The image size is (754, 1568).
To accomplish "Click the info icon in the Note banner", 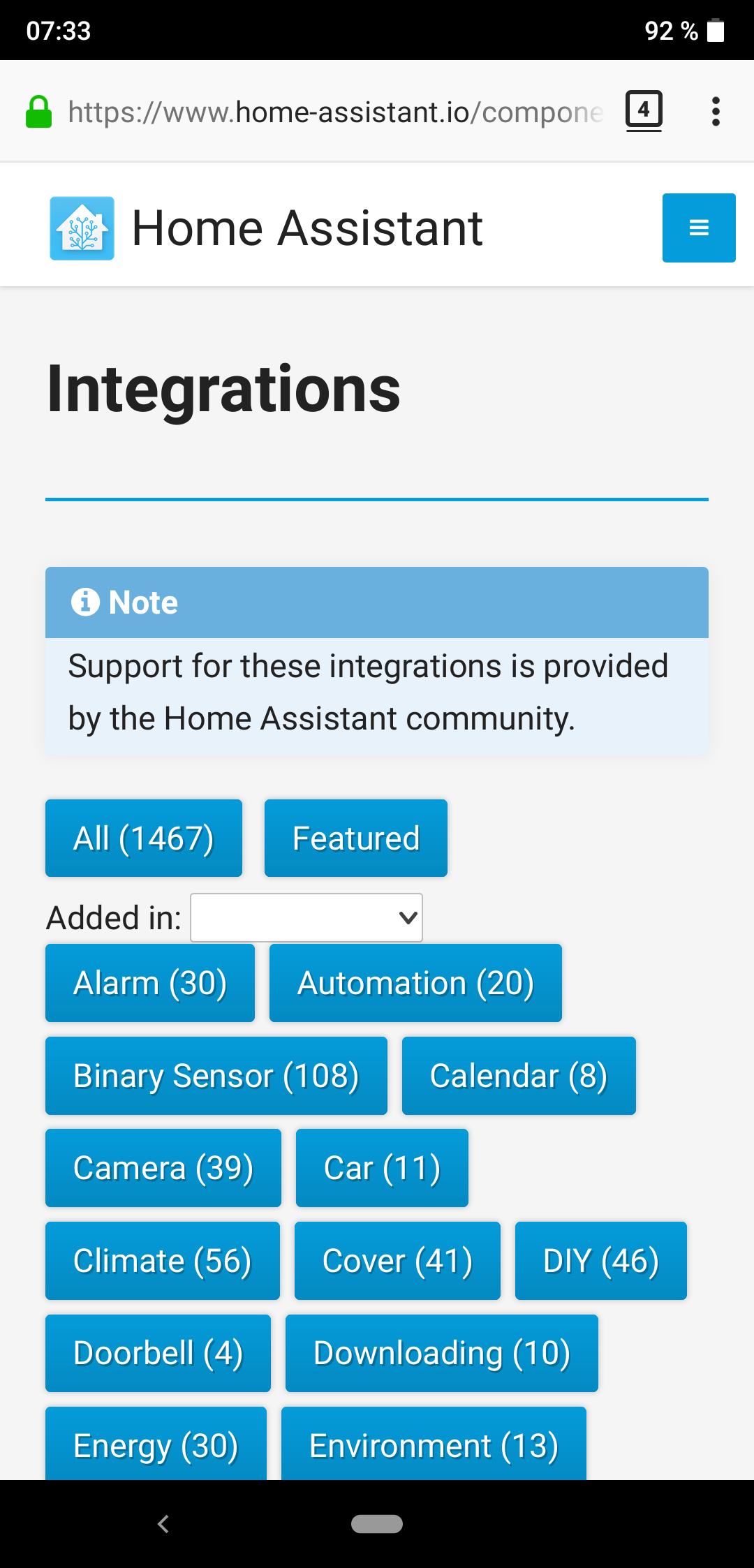I will point(86,602).
